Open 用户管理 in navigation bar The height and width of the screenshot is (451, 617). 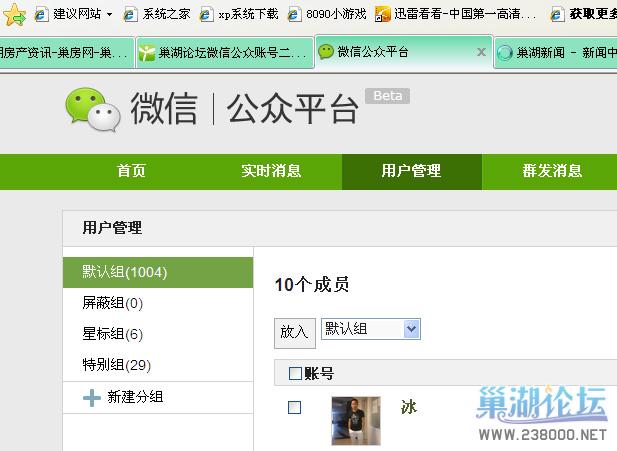[412, 172]
